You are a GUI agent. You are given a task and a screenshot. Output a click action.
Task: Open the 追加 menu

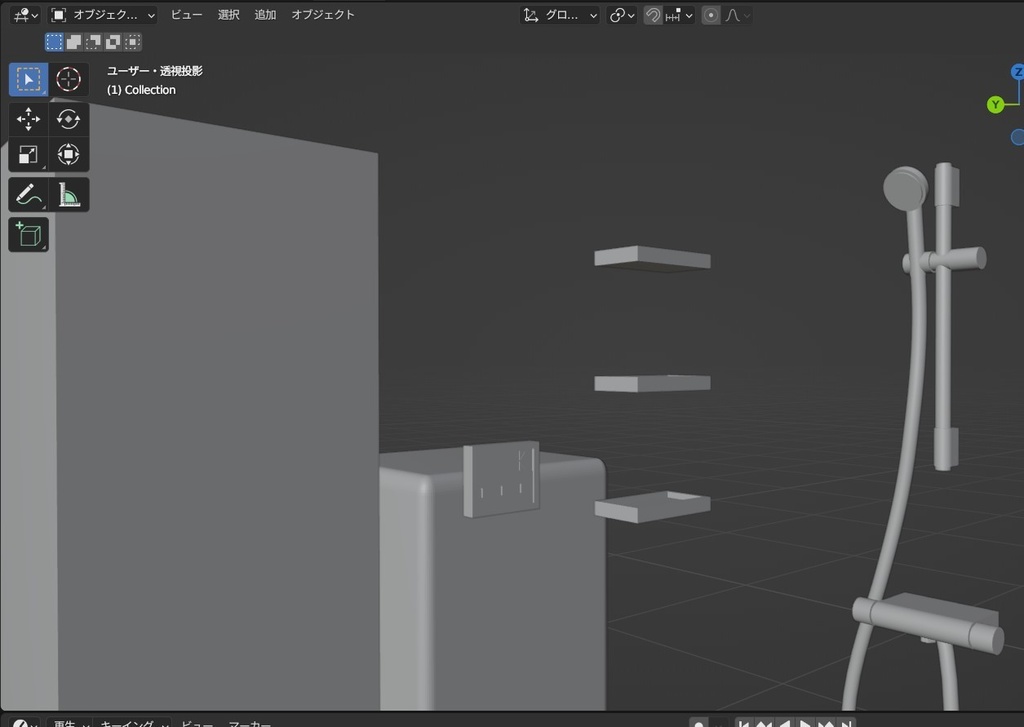pos(264,14)
